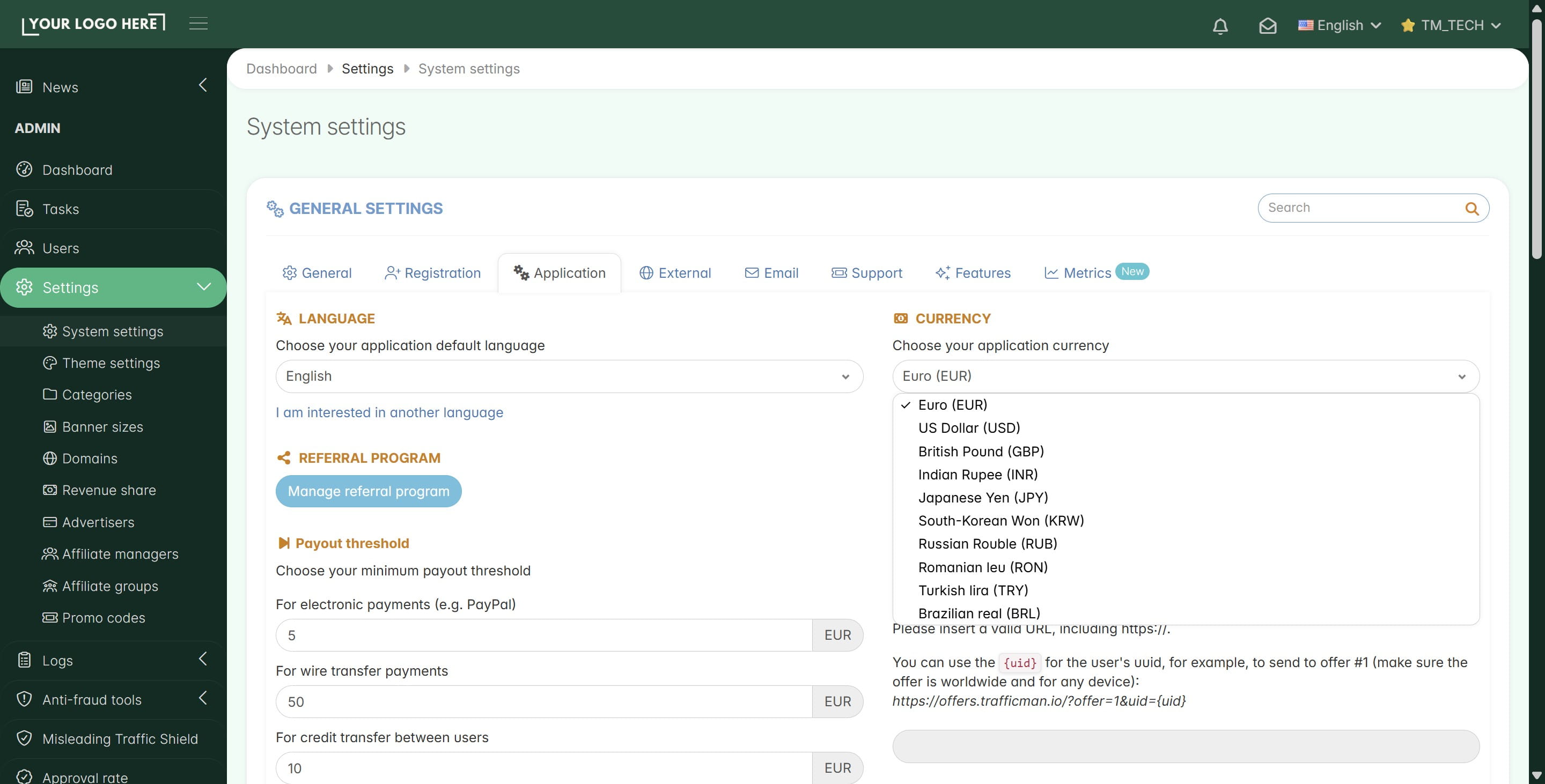Select Romanian leu (RON) option
Viewport: 1545px width, 784px height.
[1186, 567]
